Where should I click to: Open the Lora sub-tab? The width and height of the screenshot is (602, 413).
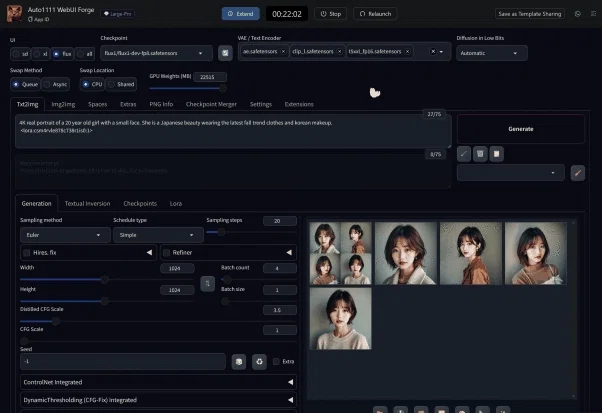coord(176,203)
